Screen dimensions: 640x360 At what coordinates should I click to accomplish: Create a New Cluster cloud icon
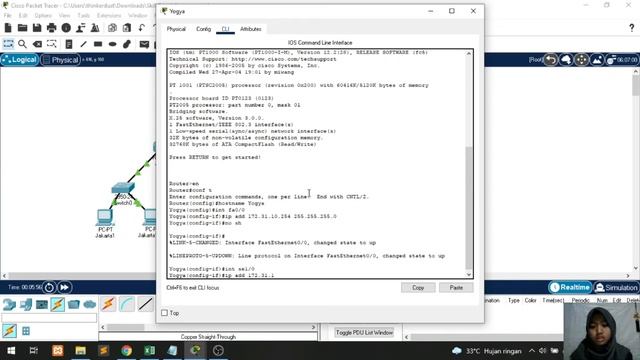tap(566, 60)
